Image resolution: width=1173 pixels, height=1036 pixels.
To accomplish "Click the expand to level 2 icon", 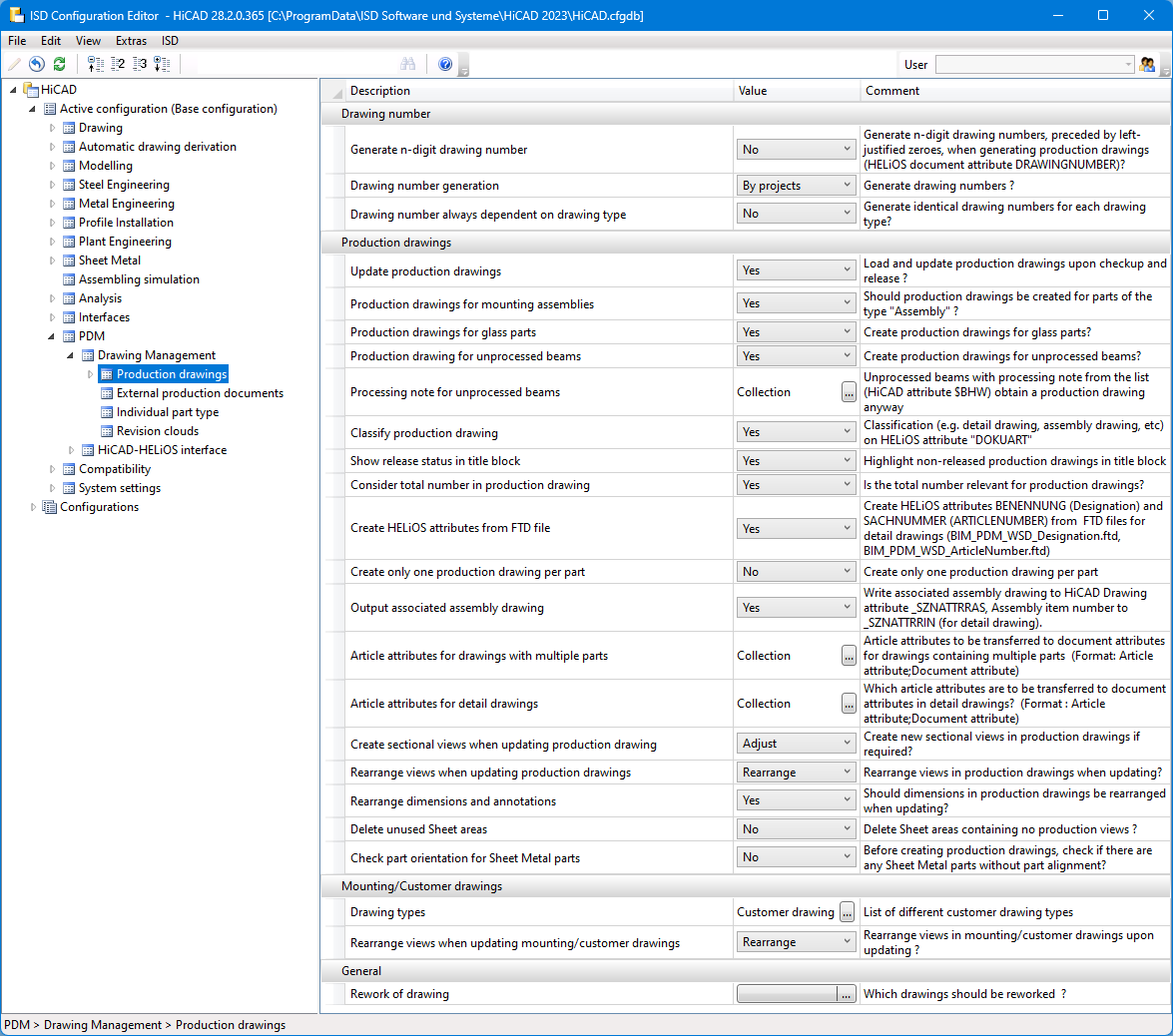I will (x=118, y=64).
